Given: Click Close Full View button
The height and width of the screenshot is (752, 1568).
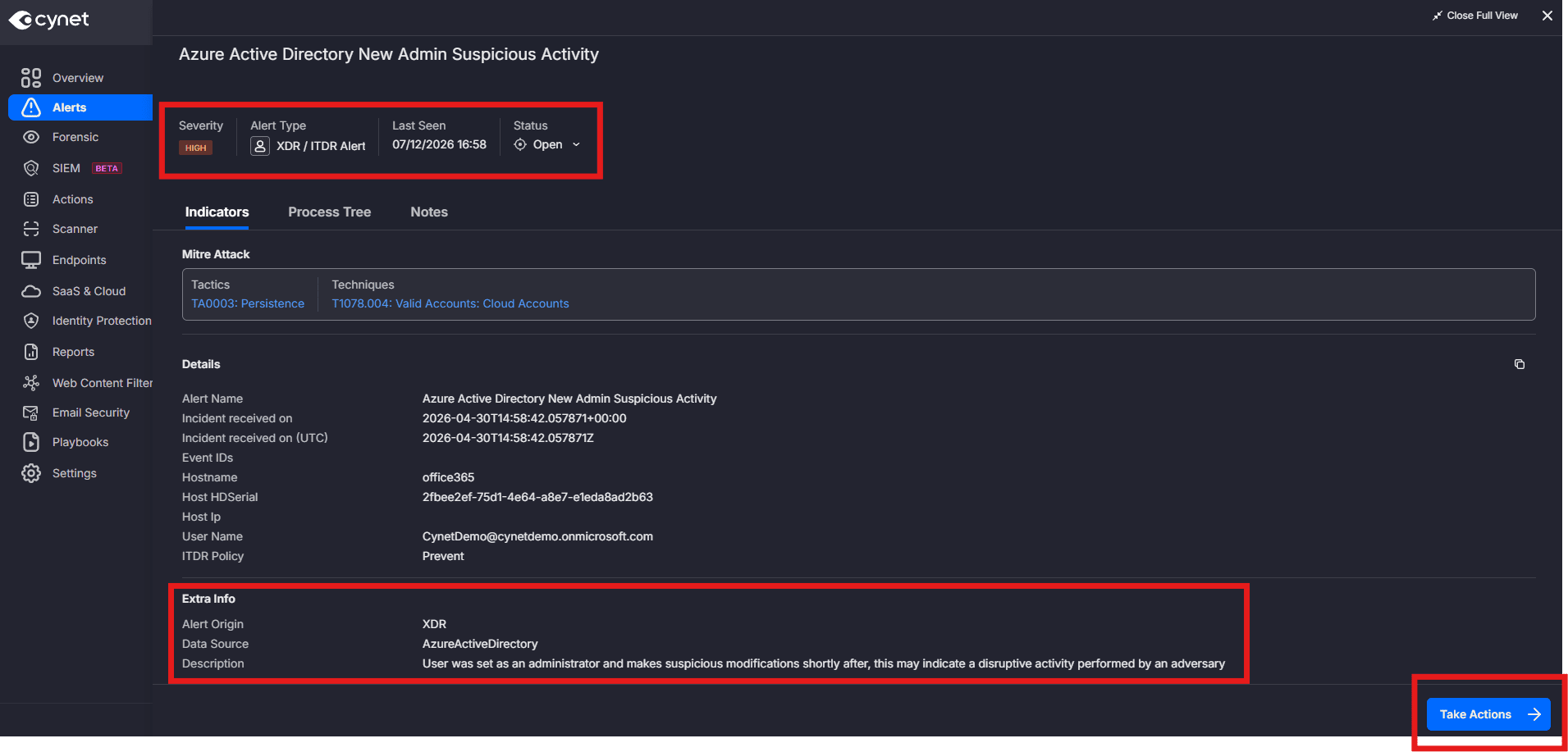Looking at the screenshot, I should tap(1475, 16).
